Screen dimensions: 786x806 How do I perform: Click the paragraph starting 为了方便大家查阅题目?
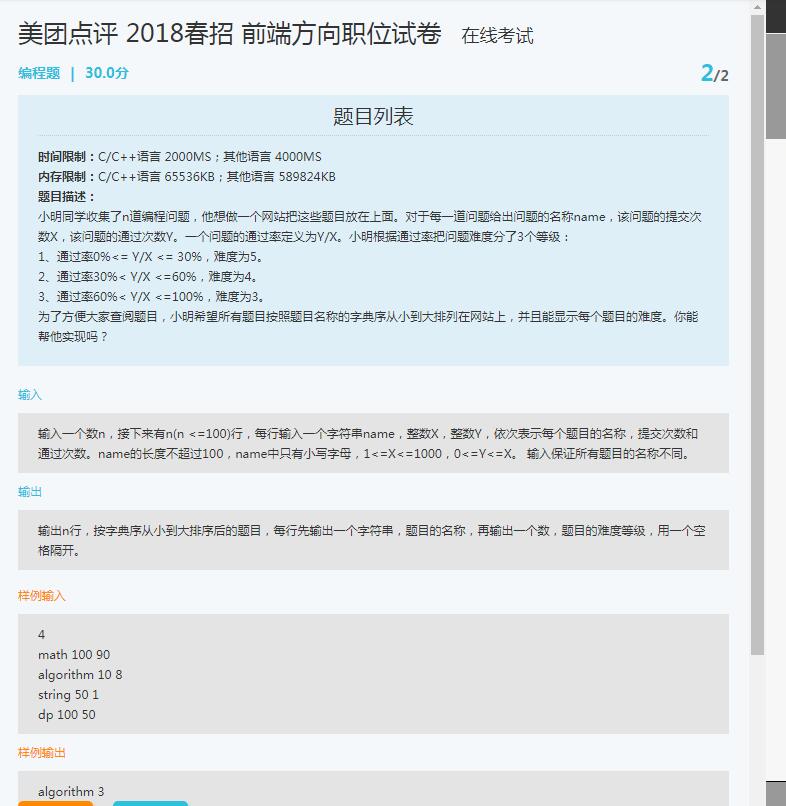coord(368,326)
